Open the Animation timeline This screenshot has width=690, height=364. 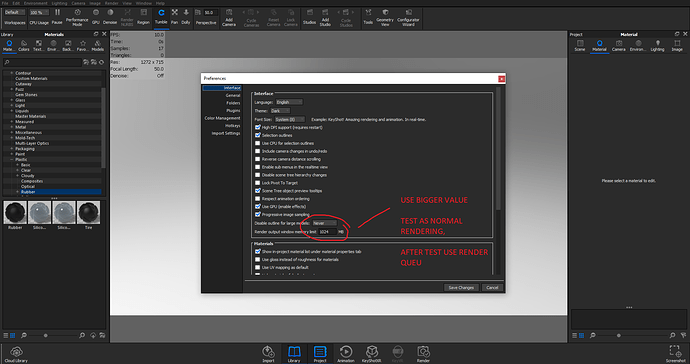[x=346, y=354]
